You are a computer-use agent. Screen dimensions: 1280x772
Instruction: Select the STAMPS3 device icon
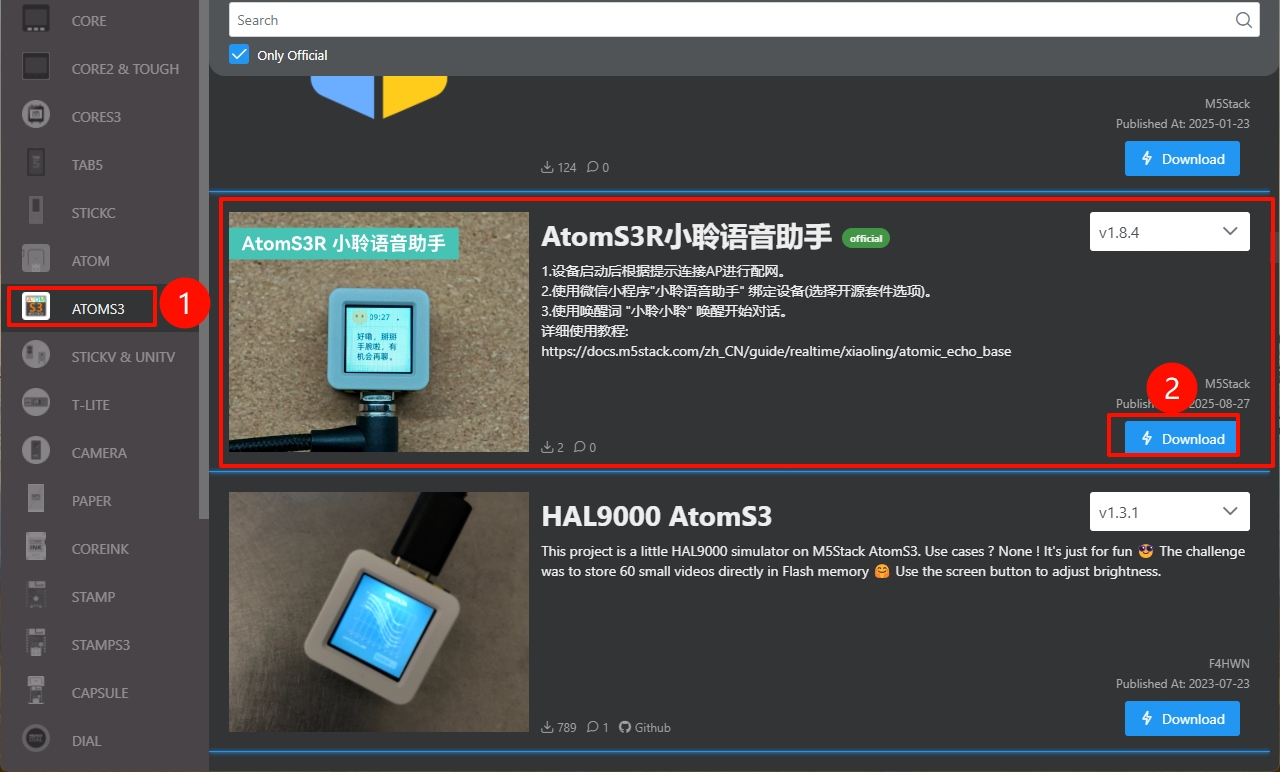[36, 644]
